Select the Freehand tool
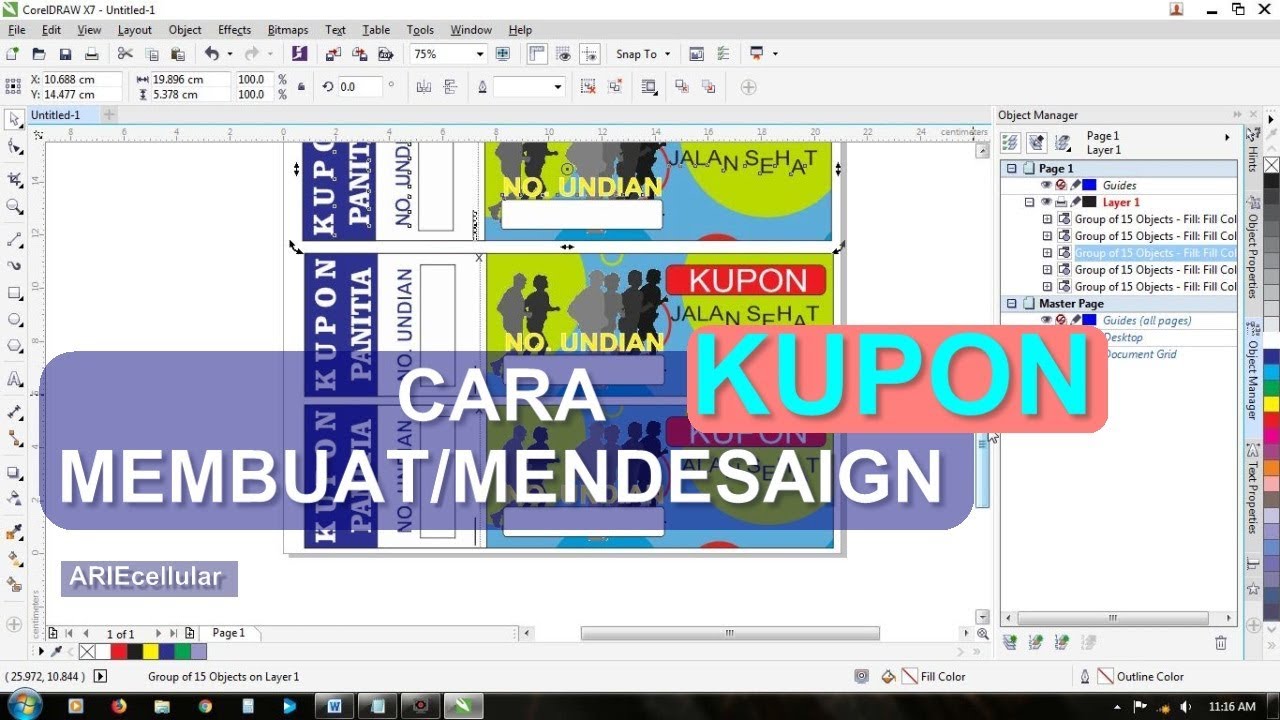1280x720 pixels. click(15, 240)
